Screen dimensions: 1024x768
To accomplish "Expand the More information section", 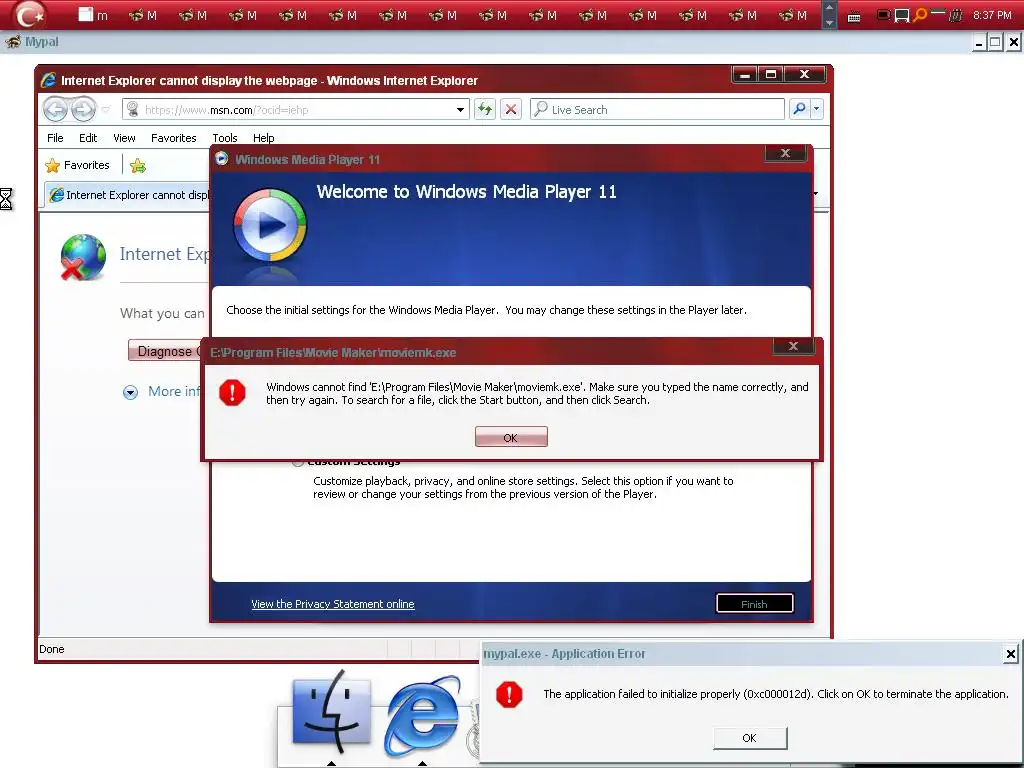I will tap(131, 392).
